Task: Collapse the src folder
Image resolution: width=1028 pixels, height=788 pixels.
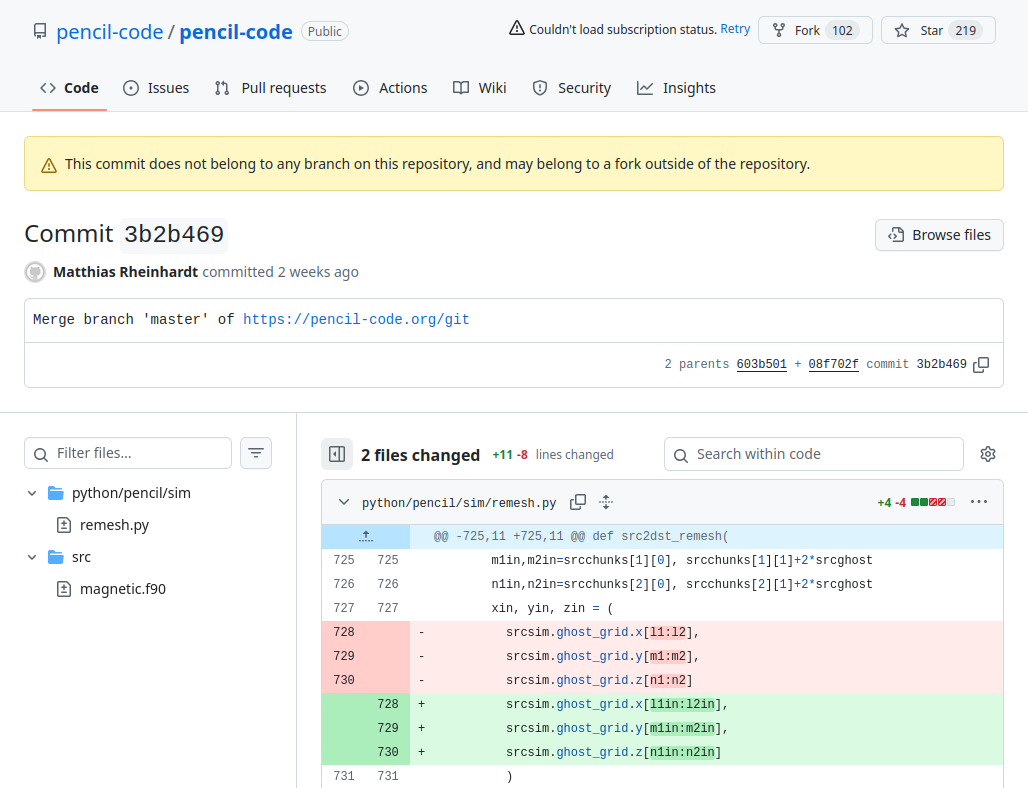Action: tap(32, 557)
